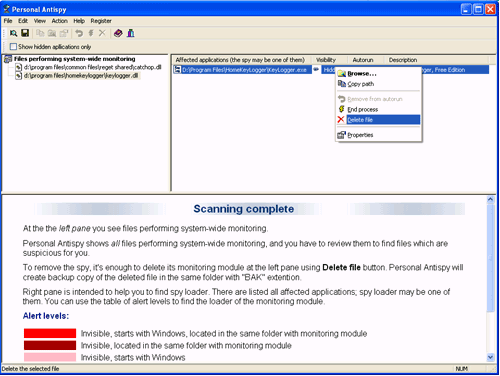Click the disabled Copy path toolbar icon
The height and width of the screenshot is (376, 500).
40,33
